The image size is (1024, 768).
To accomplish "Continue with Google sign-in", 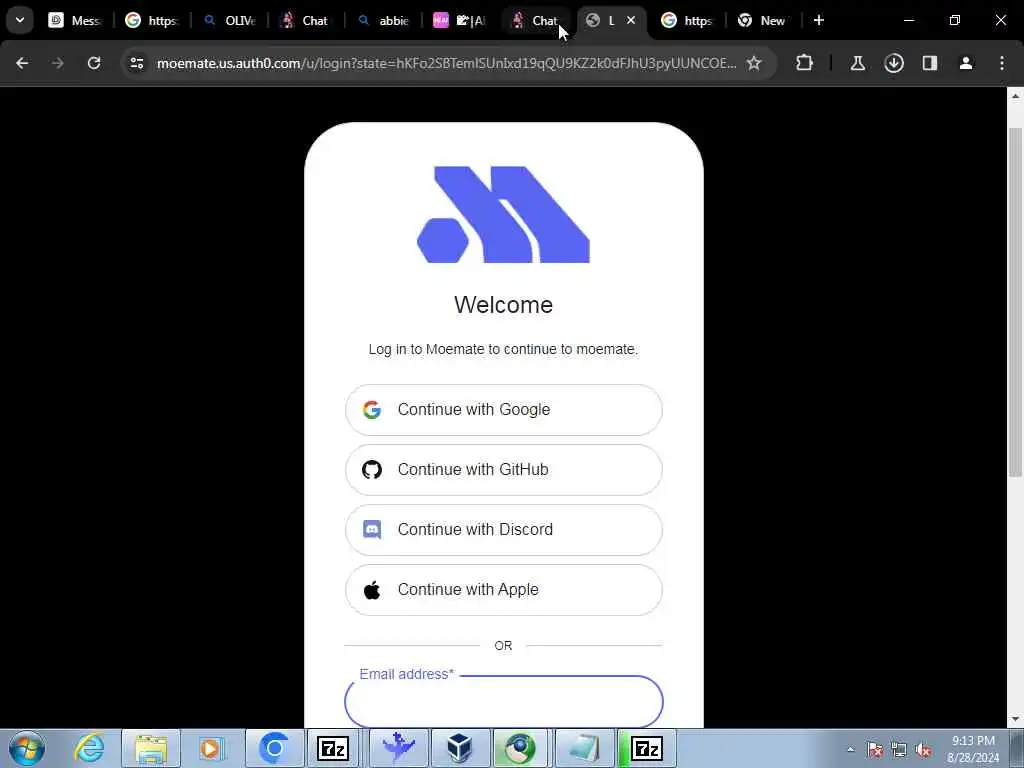I will (x=504, y=409).
